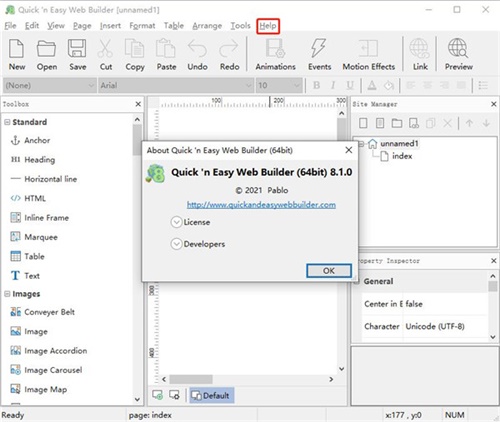Open the quickandeasywebbuilder.com link
The height and width of the screenshot is (422, 500).
point(261,205)
